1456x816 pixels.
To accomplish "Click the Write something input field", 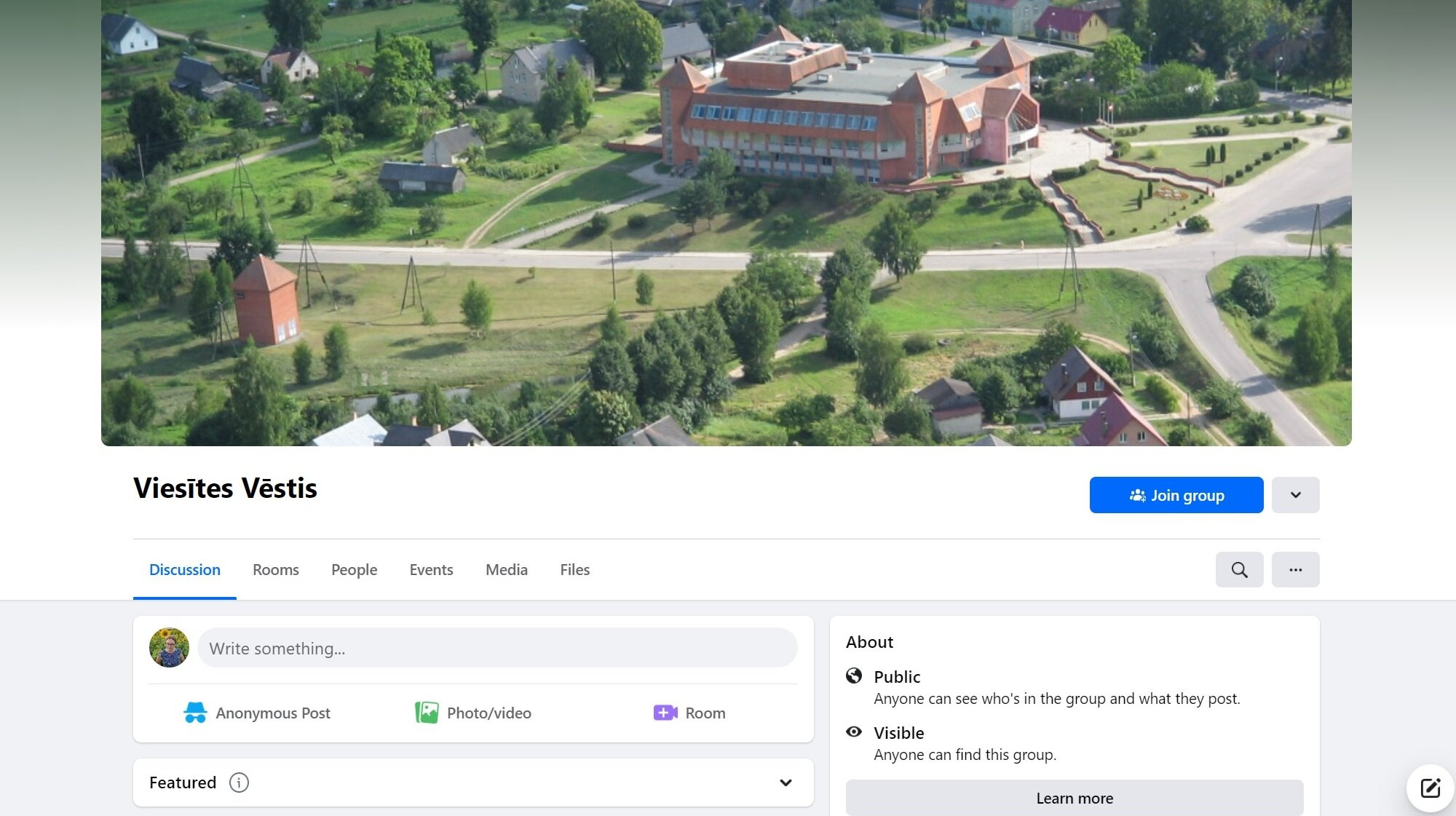I will pos(497,648).
